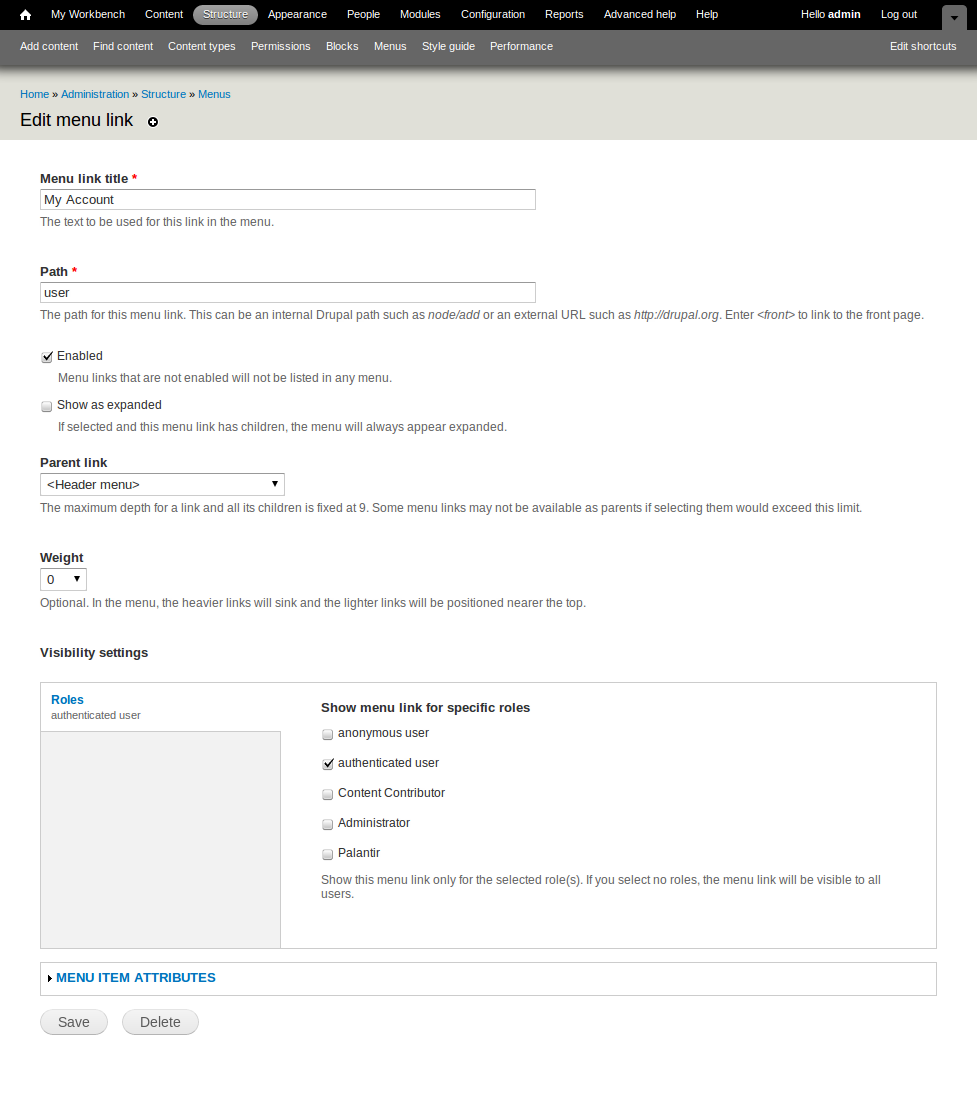Toggle the shortcut drawer arrow icon
The height and width of the screenshot is (1102, 977).
(954, 18)
